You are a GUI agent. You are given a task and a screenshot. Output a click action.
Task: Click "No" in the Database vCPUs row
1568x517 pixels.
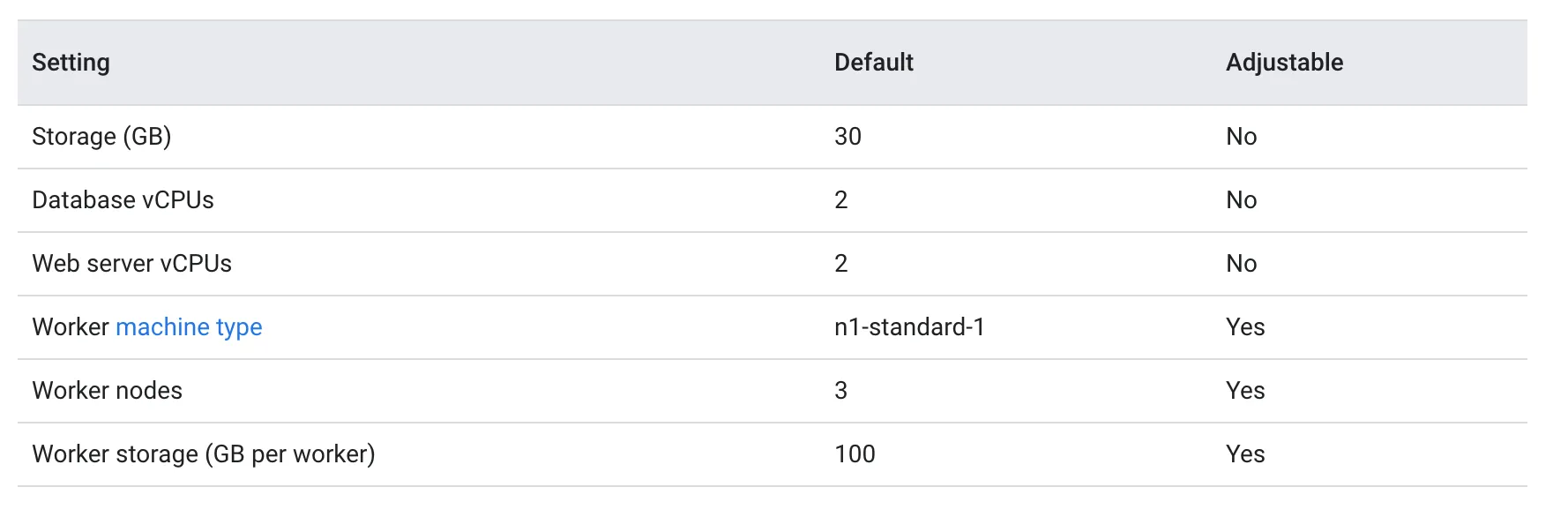click(1241, 200)
